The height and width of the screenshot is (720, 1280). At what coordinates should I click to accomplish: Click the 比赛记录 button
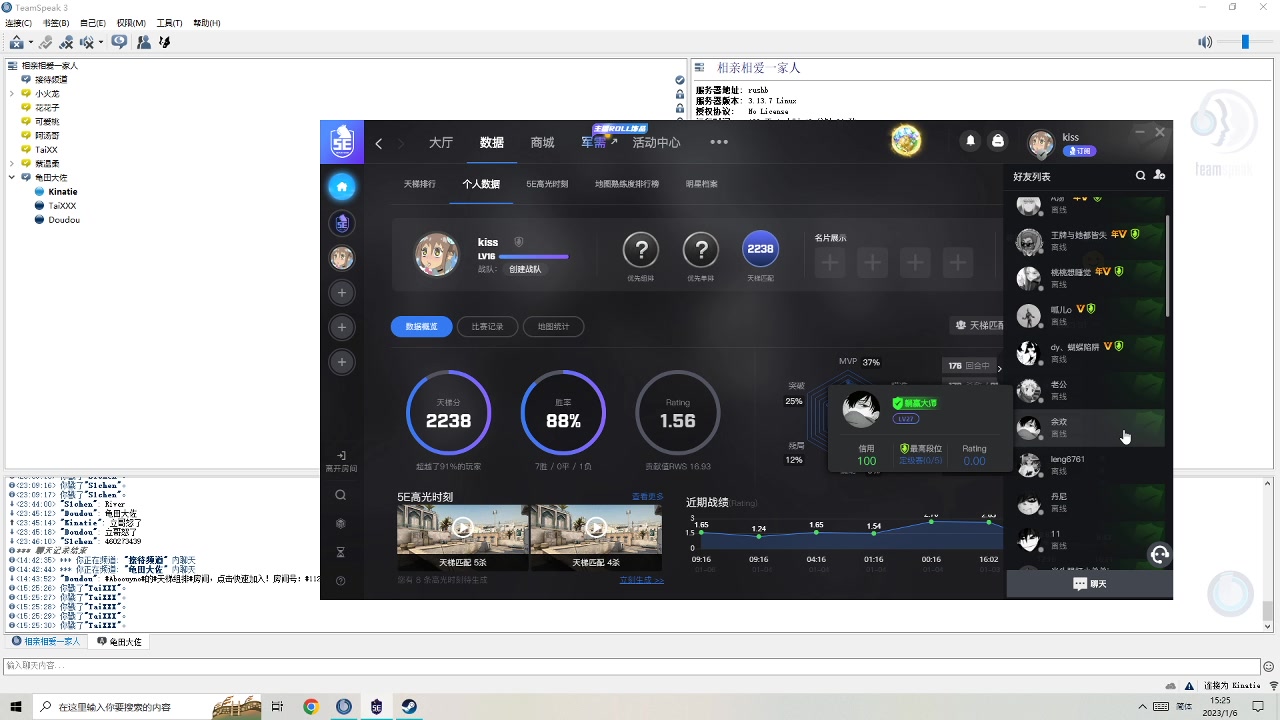(x=488, y=326)
